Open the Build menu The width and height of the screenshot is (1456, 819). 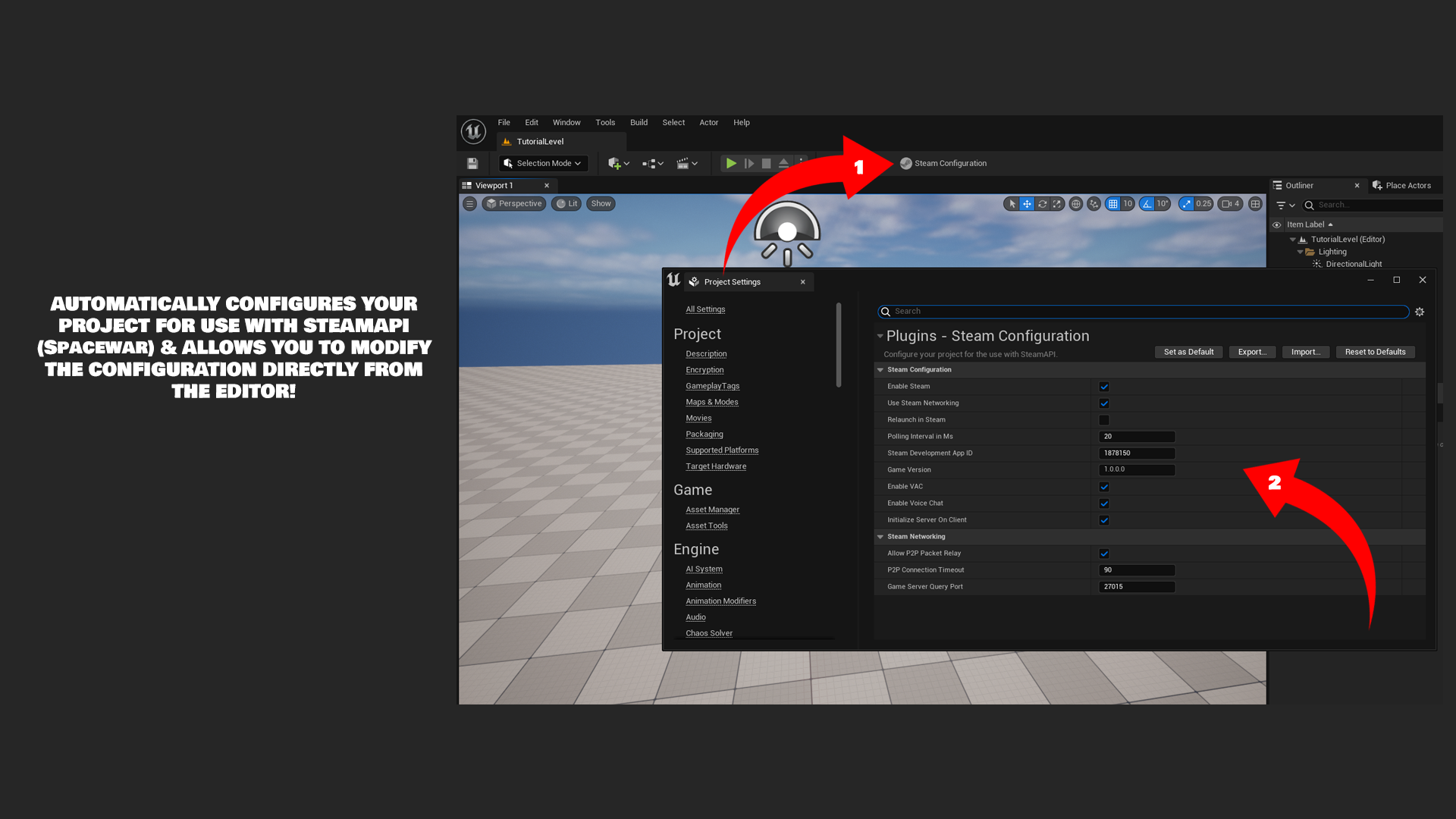click(x=639, y=122)
